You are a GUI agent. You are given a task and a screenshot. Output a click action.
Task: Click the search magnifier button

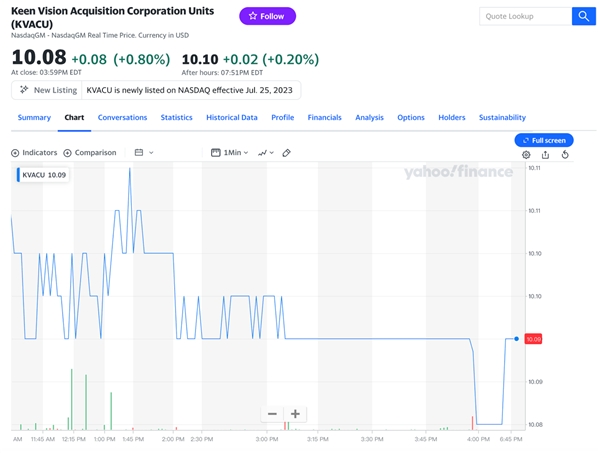584,16
